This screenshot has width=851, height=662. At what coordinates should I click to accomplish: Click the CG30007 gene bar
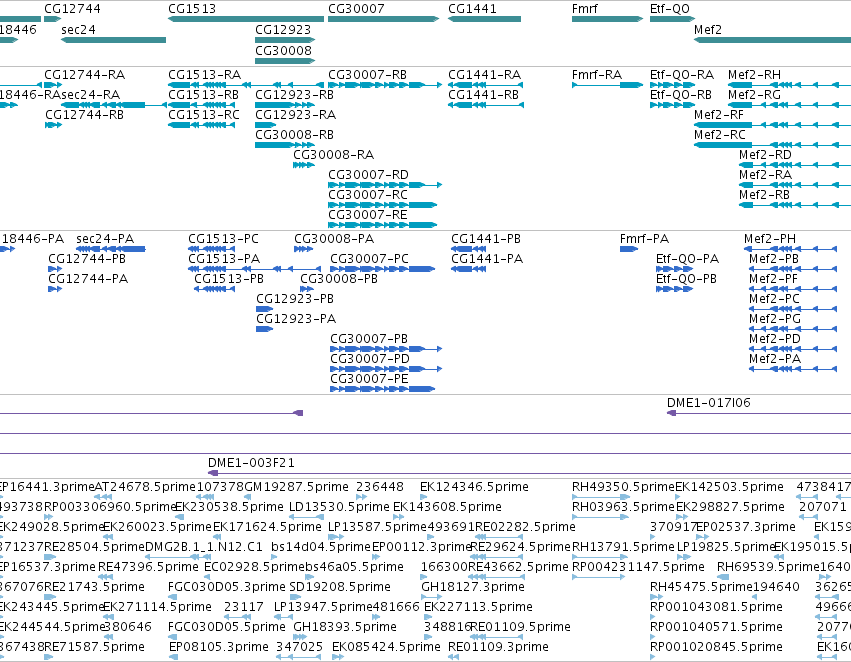point(383,19)
